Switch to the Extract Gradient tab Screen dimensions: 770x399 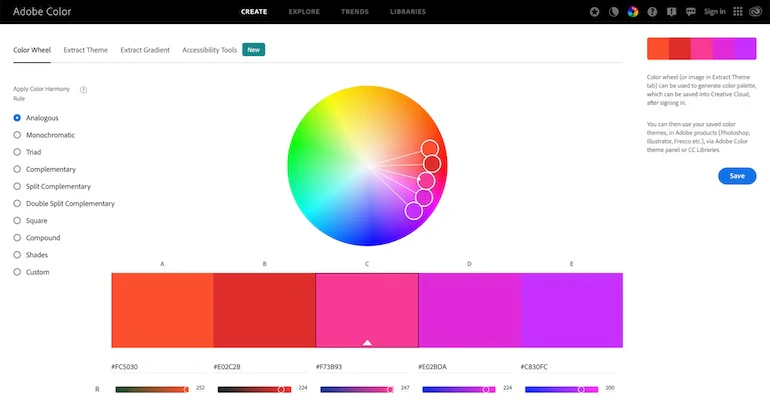point(145,50)
